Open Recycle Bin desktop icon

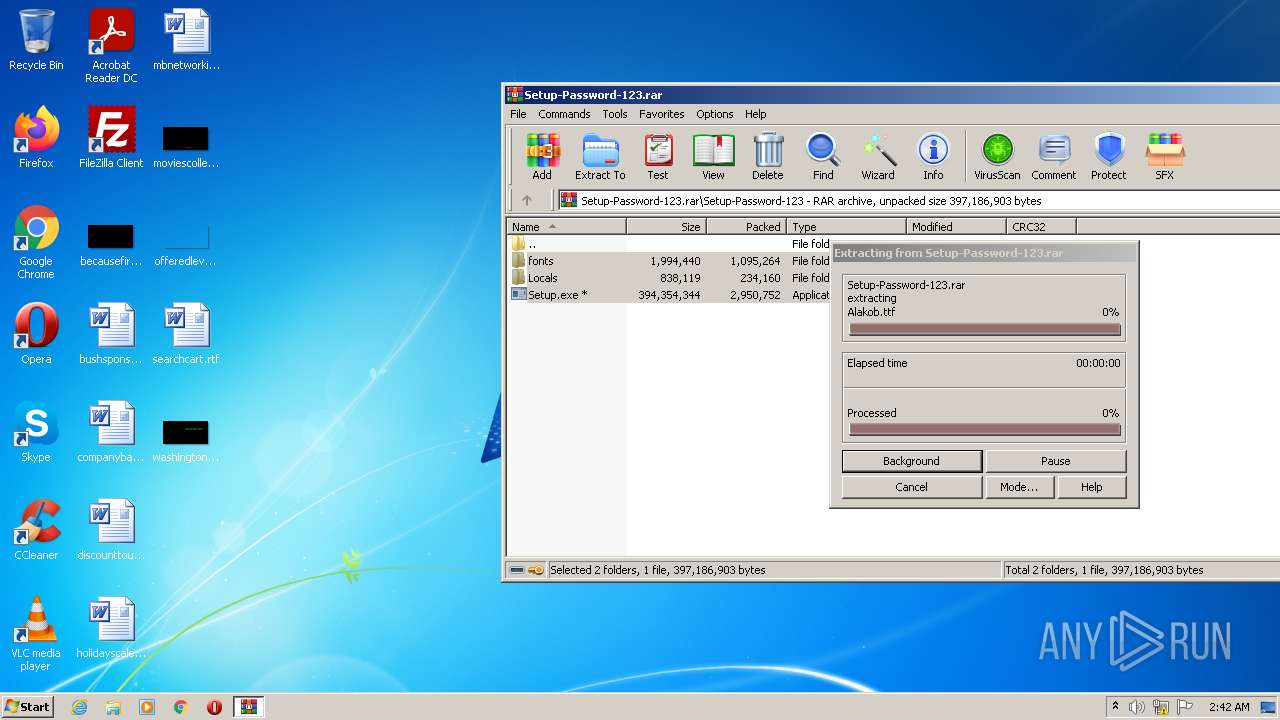36,40
